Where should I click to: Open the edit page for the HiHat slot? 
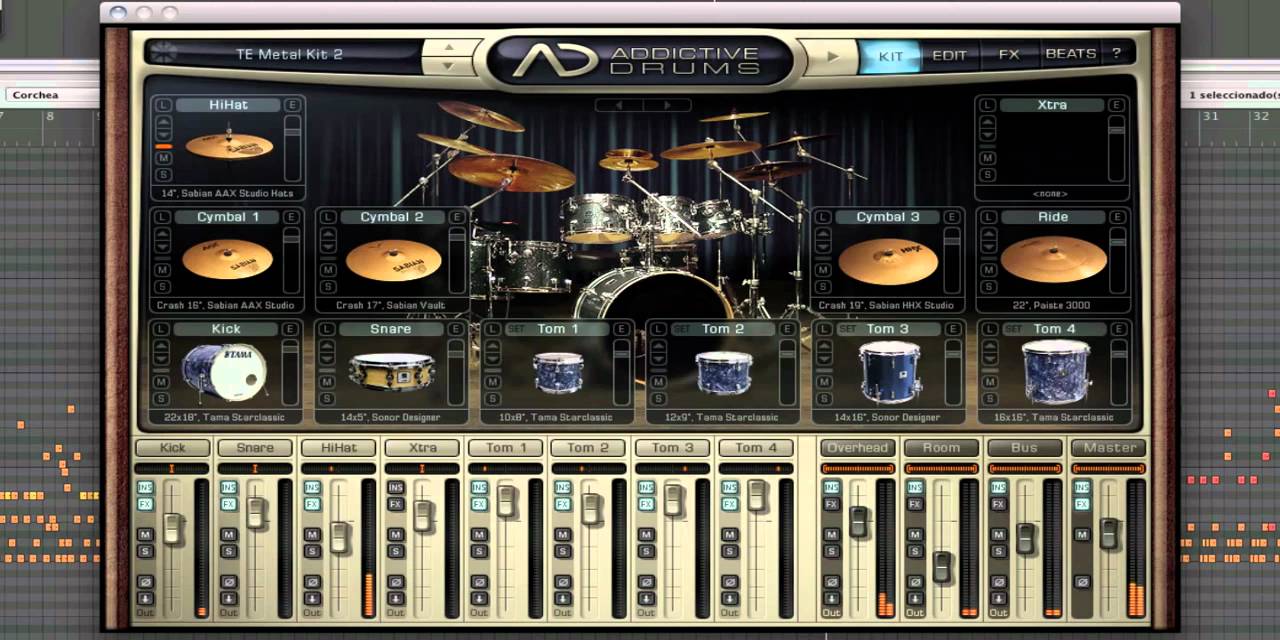coord(292,105)
